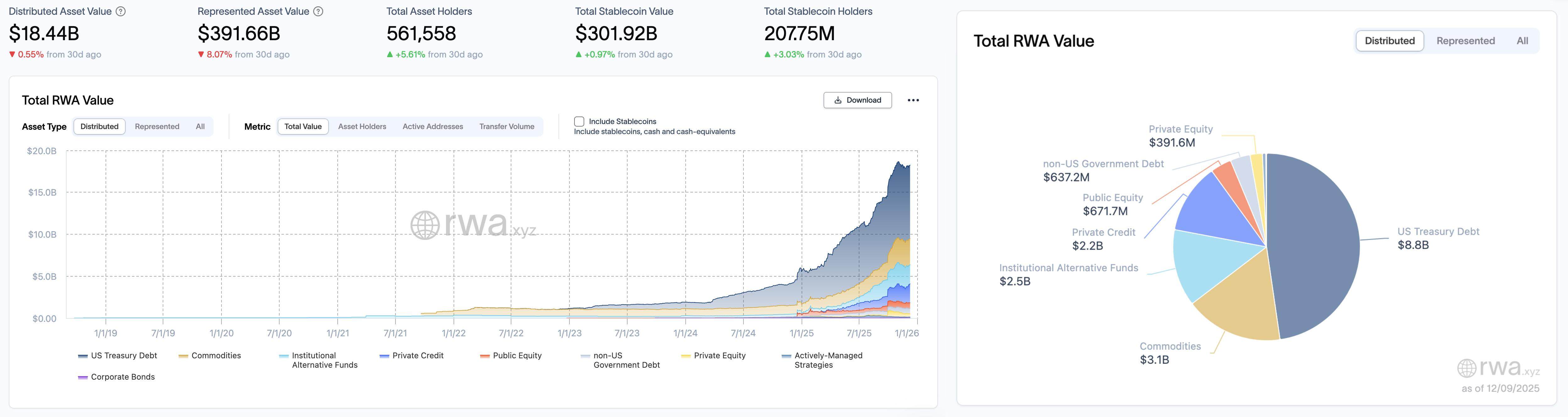Enable the Include Stablecoins checkbox

(x=579, y=122)
